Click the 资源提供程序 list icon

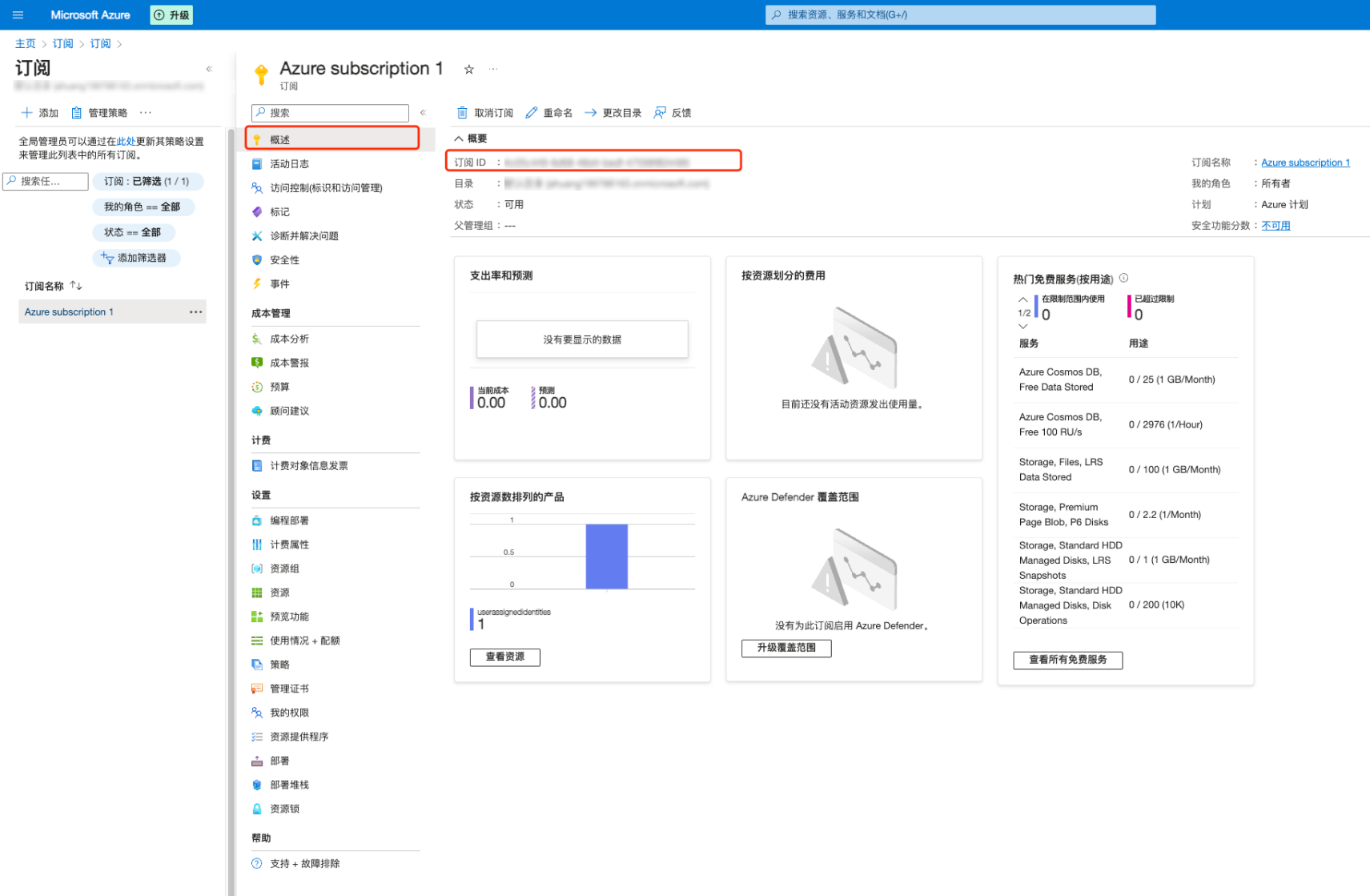257,737
